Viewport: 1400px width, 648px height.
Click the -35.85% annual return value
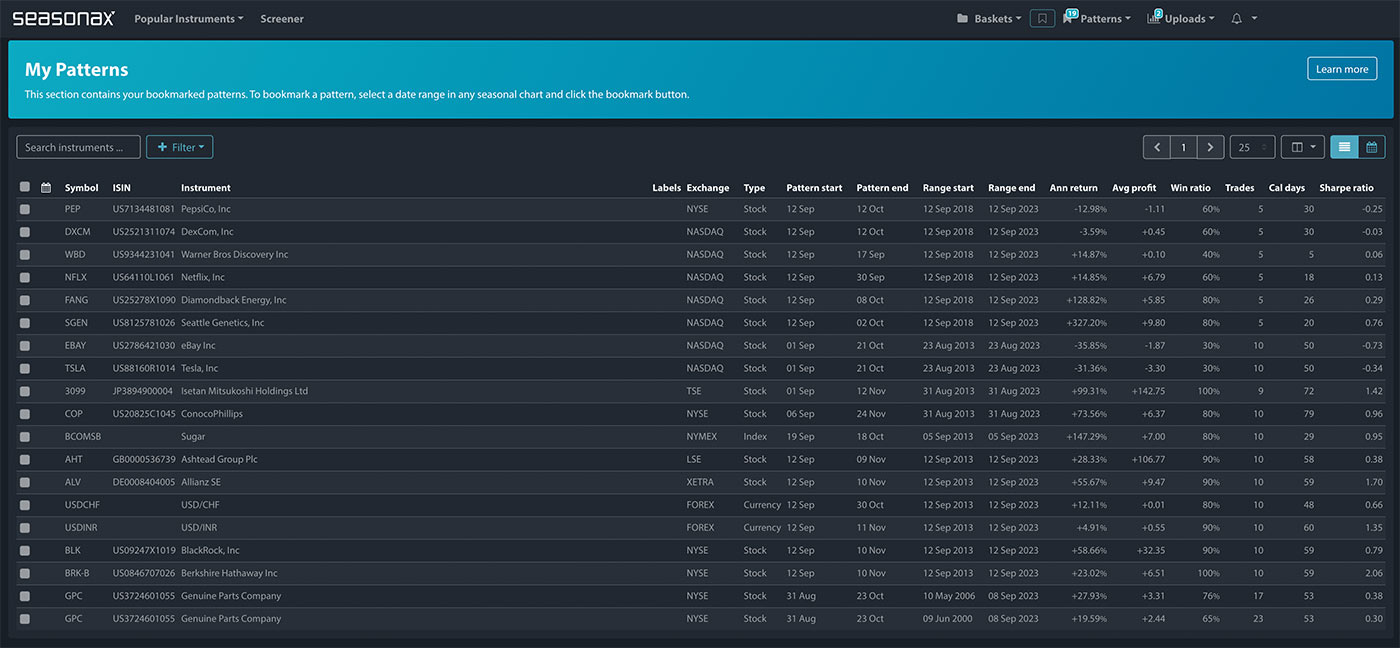(x=1088, y=346)
